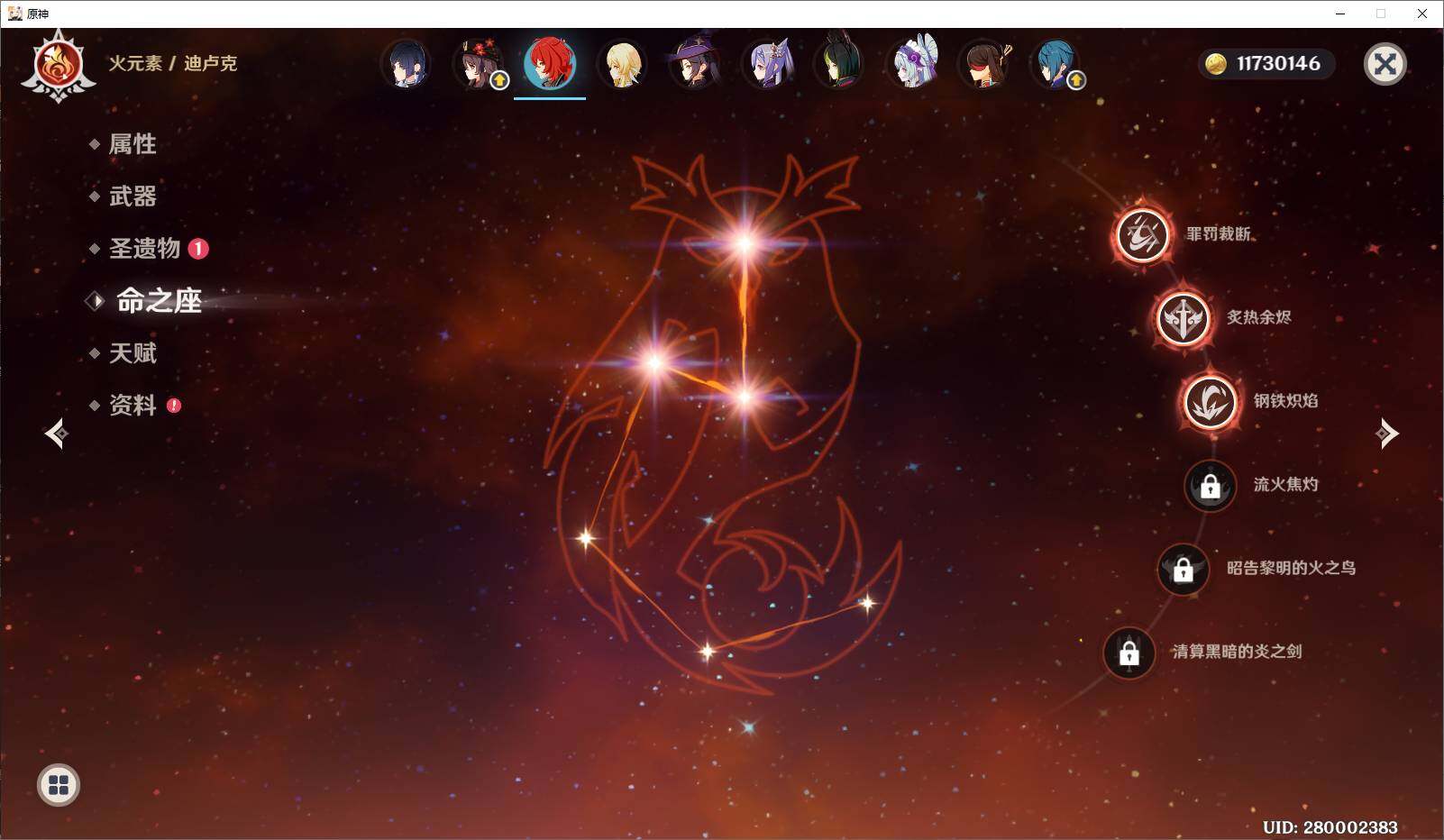Select the green-black haired character portrait

pyautogui.click(x=839, y=64)
